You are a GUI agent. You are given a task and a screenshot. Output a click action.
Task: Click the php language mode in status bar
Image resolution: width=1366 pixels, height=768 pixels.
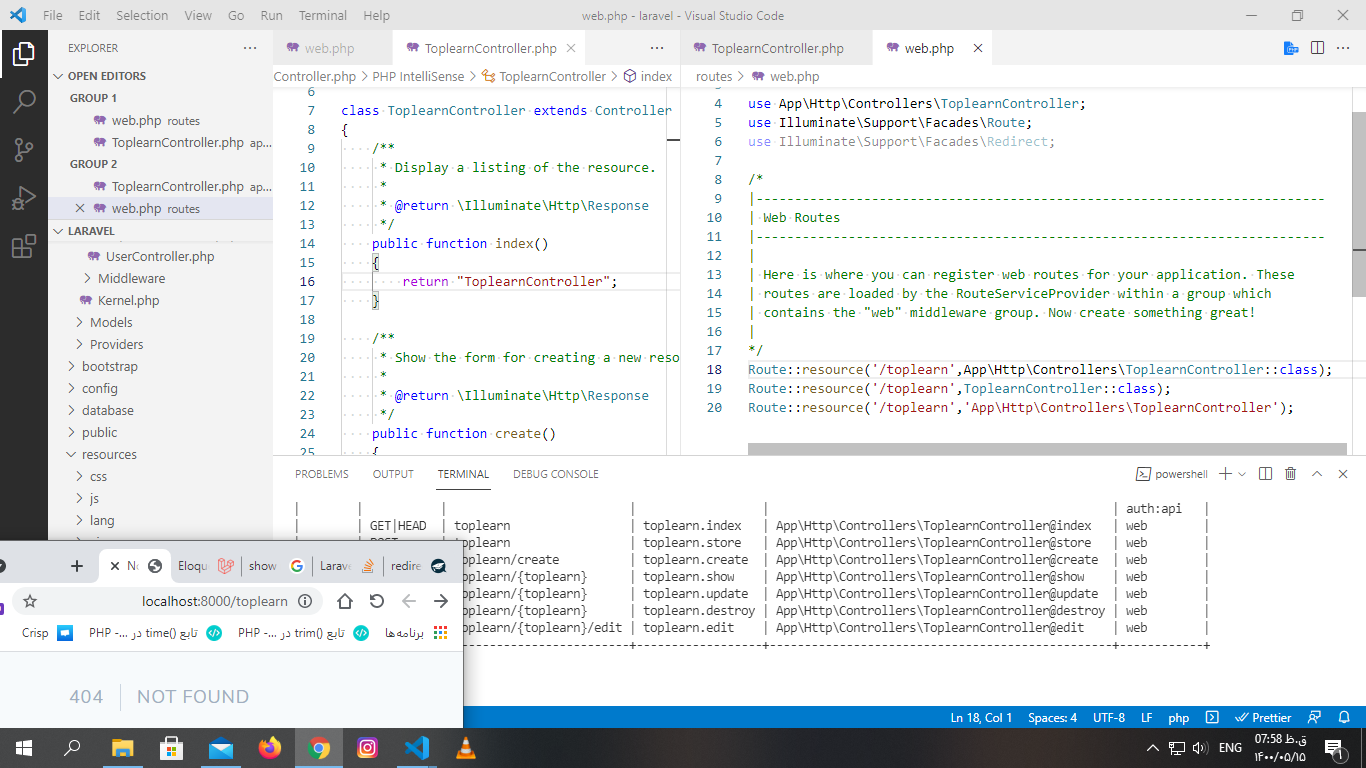point(1179,717)
